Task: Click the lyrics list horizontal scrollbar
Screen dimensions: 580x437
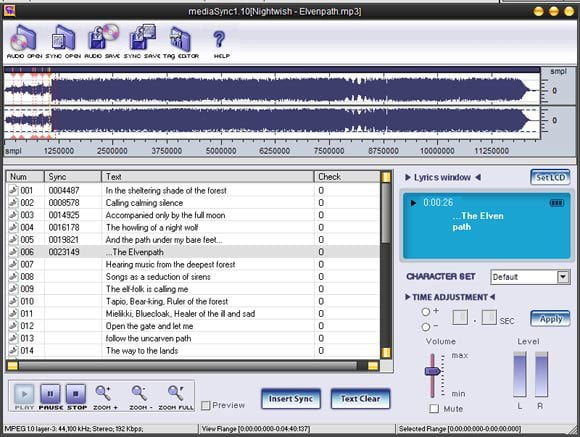Action: (192, 366)
